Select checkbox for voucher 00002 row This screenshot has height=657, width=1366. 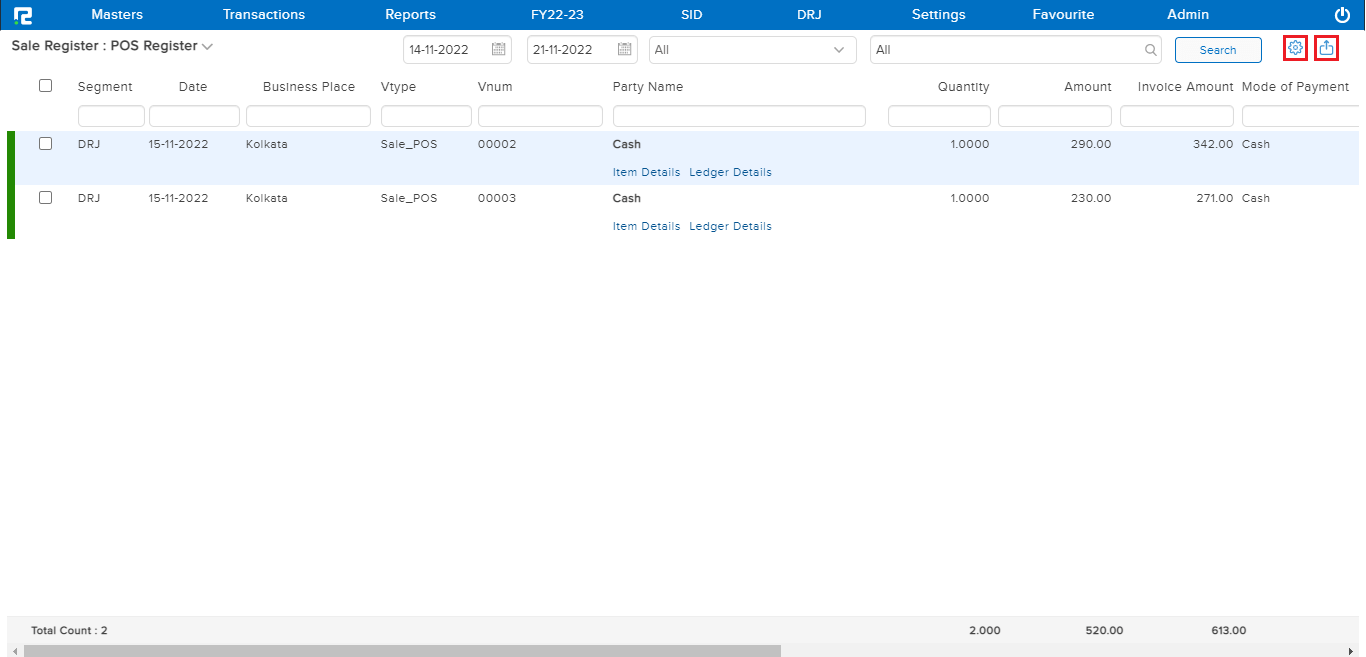pyautogui.click(x=45, y=144)
